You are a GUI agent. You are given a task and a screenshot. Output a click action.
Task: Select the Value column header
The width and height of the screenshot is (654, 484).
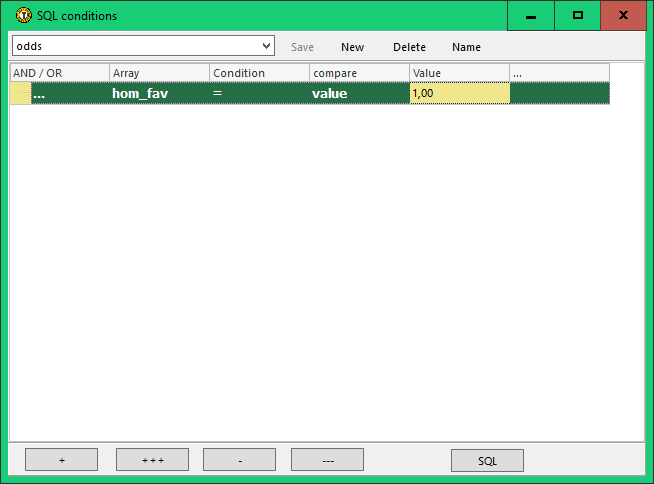click(x=459, y=73)
